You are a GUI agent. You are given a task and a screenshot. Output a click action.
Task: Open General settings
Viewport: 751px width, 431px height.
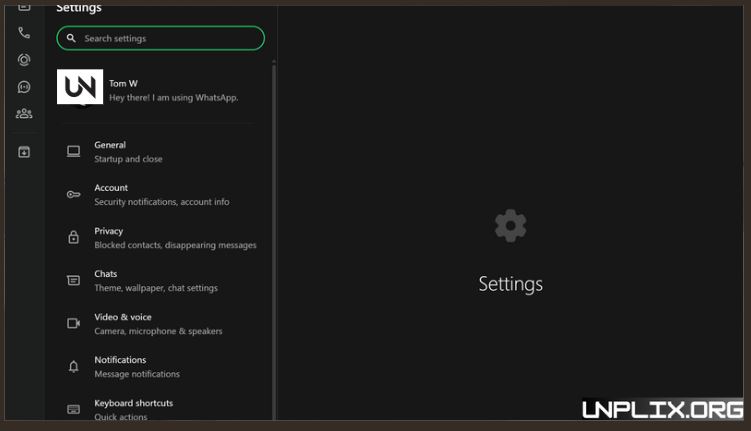[160, 152]
